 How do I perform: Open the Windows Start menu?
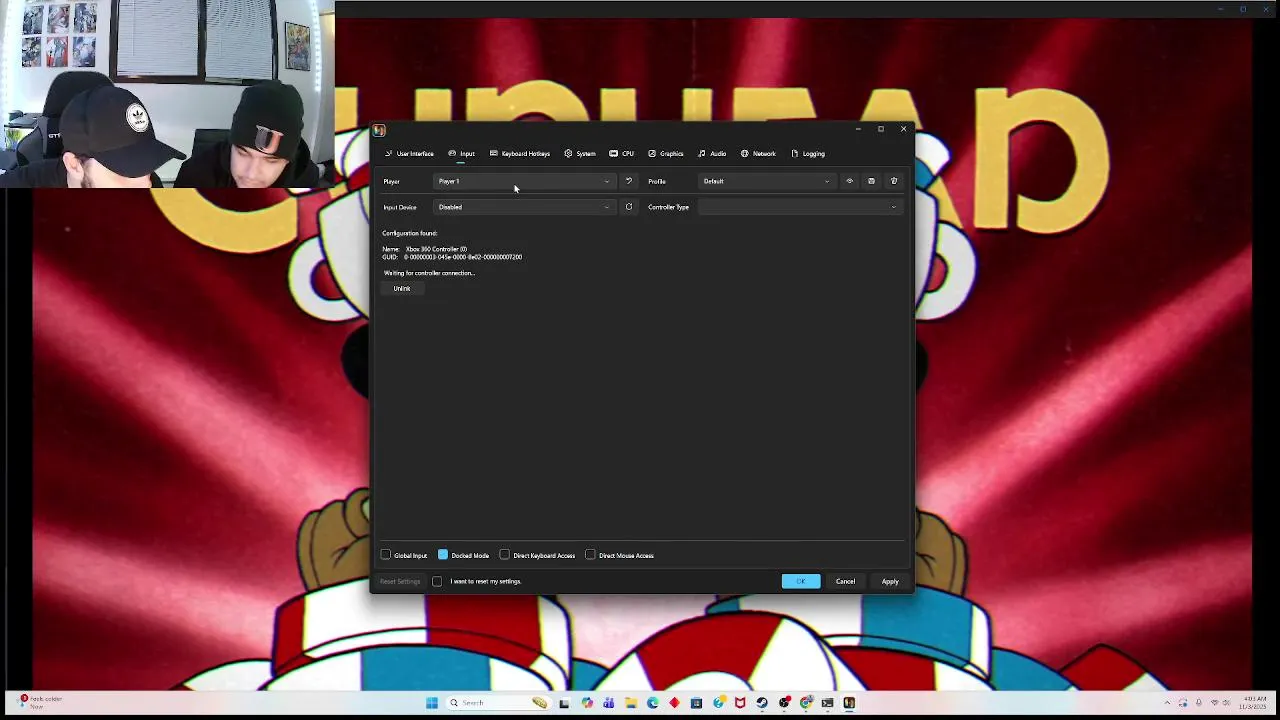(x=432, y=703)
